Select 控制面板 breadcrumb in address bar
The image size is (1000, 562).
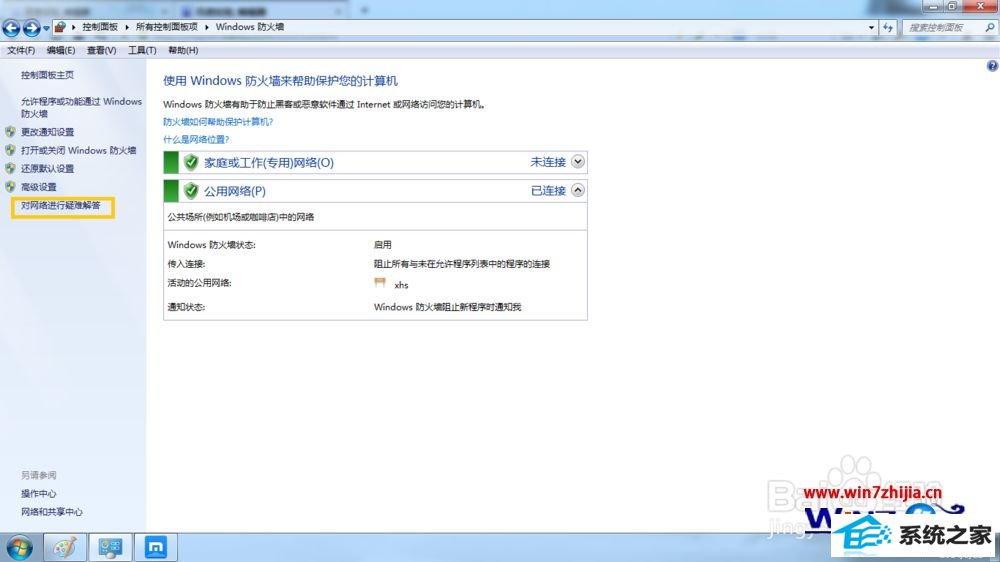click(100, 27)
